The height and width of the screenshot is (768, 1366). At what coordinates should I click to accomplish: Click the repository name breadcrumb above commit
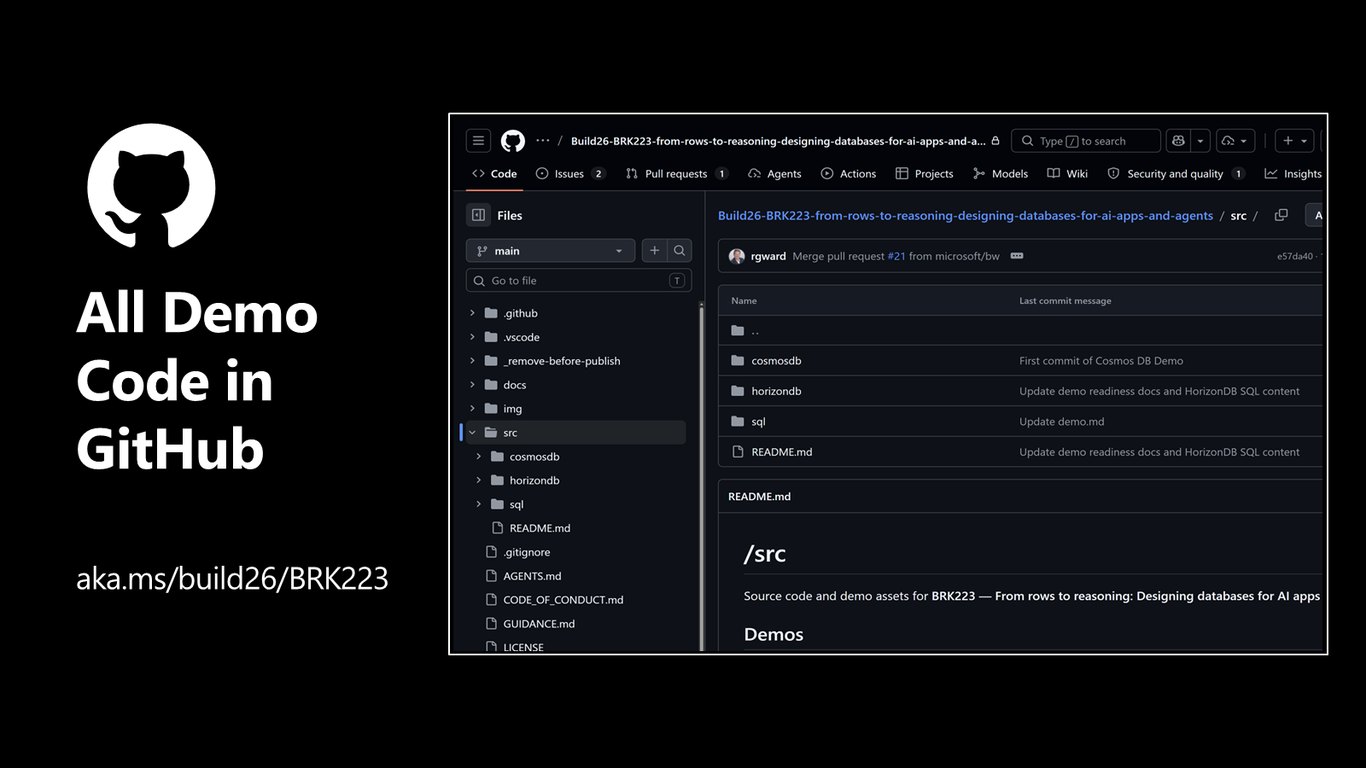coord(965,215)
